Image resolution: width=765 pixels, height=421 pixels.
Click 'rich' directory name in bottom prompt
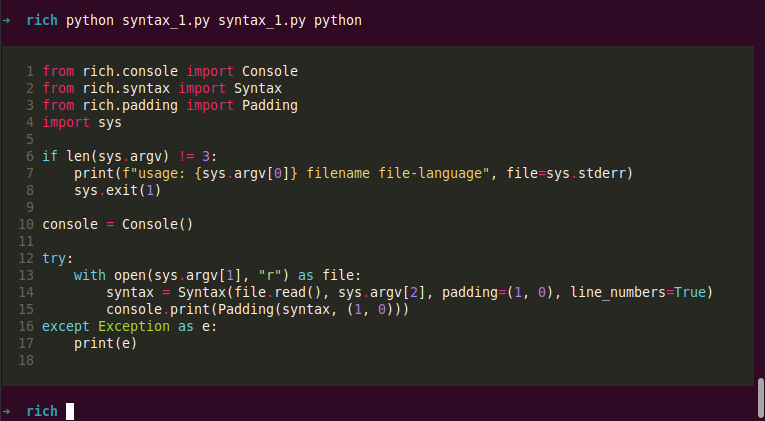pyautogui.click(x=42, y=411)
